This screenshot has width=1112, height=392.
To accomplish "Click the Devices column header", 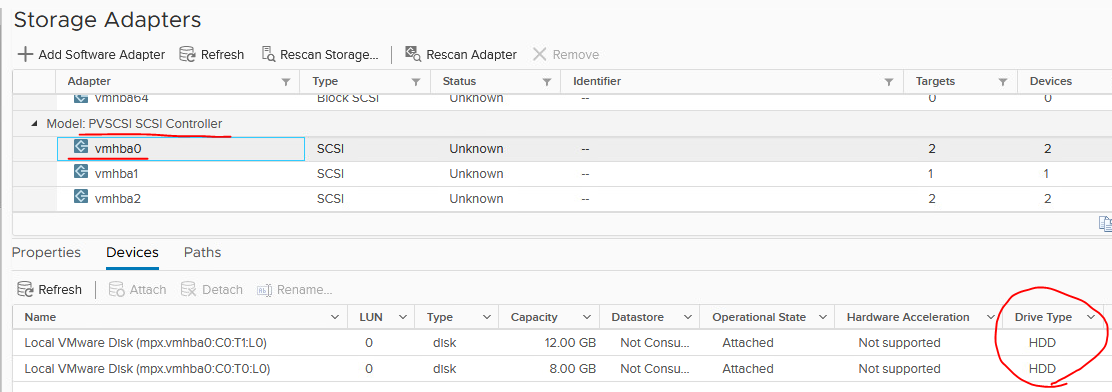I will (x=1050, y=82).
